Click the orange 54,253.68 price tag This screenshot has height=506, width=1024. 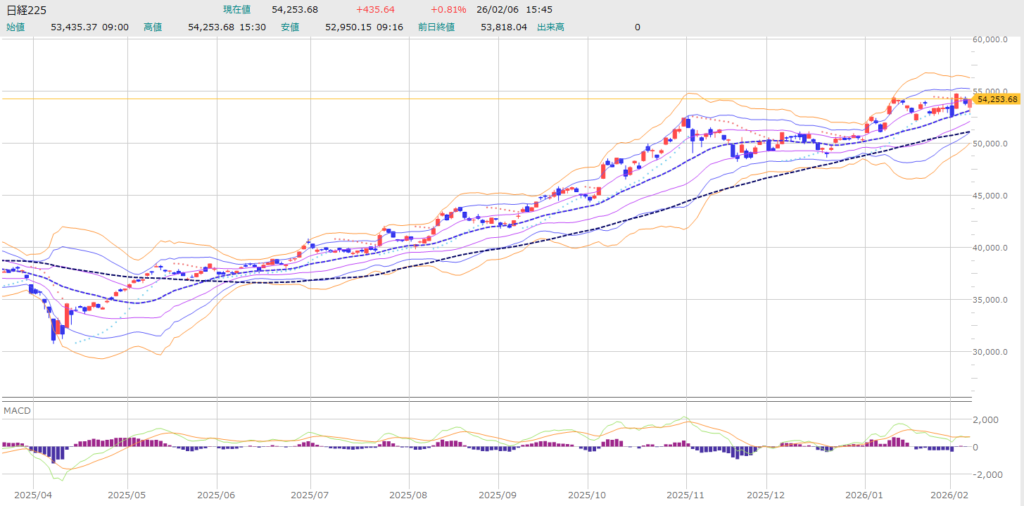(996, 99)
